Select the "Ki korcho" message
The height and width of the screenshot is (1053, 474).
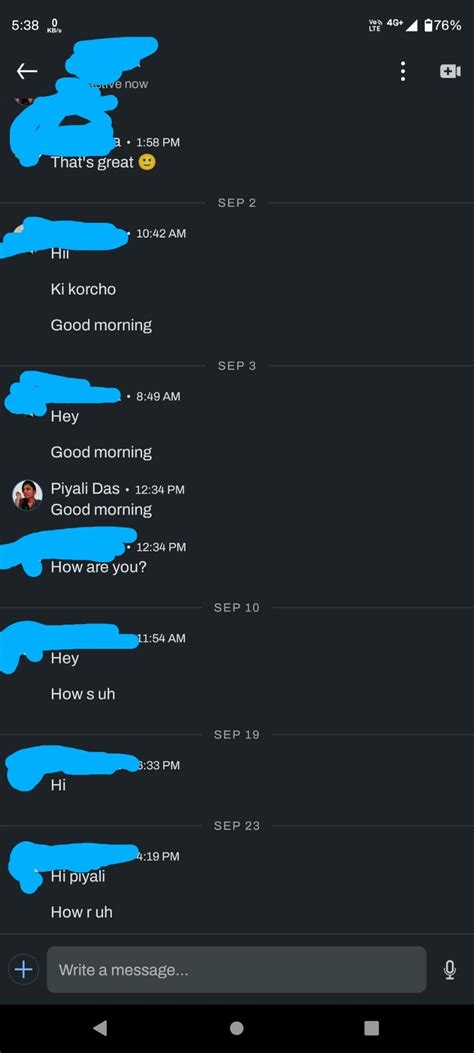pyautogui.click(x=83, y=289)
